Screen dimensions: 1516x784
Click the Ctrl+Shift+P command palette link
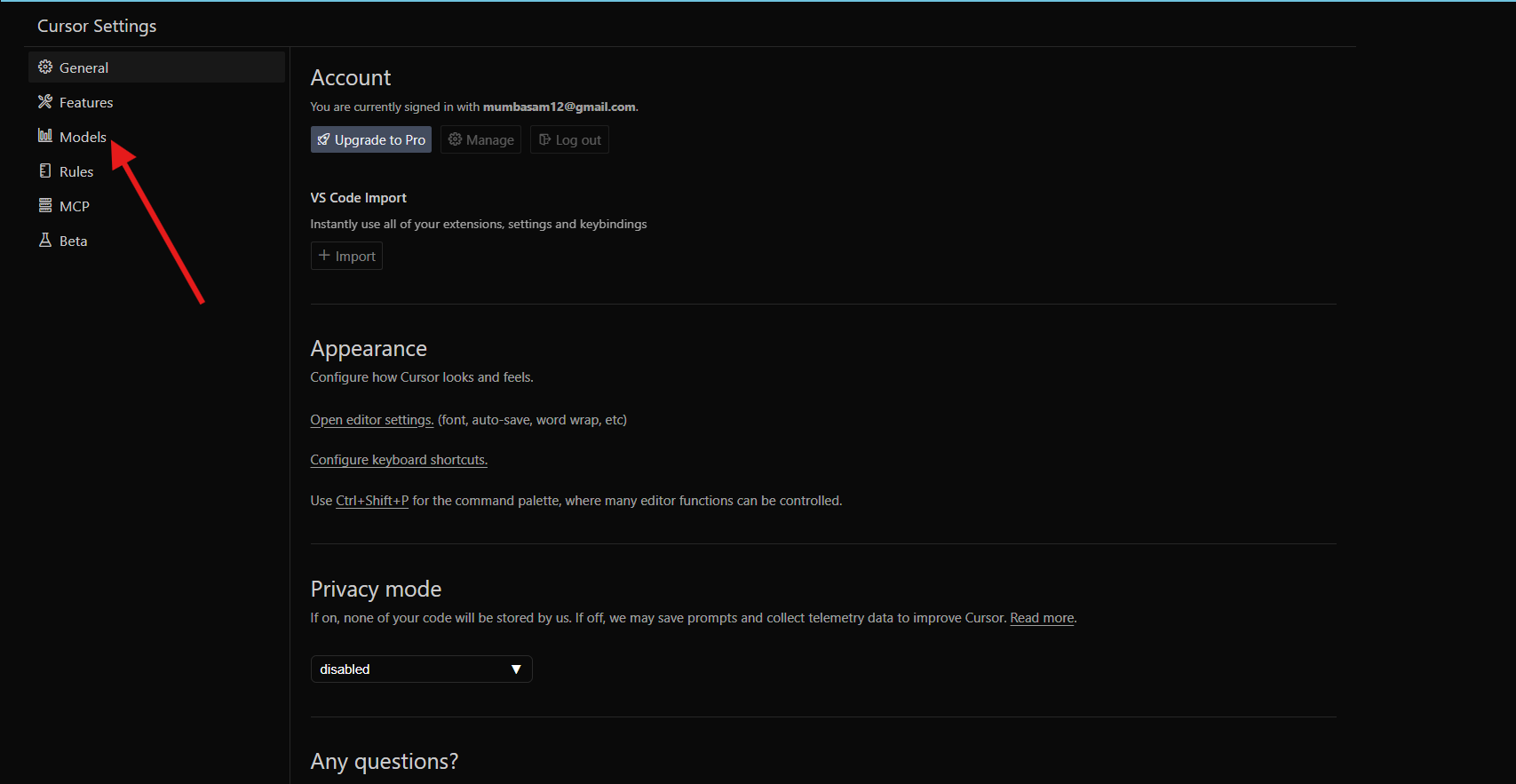click(x=372, y=501)
